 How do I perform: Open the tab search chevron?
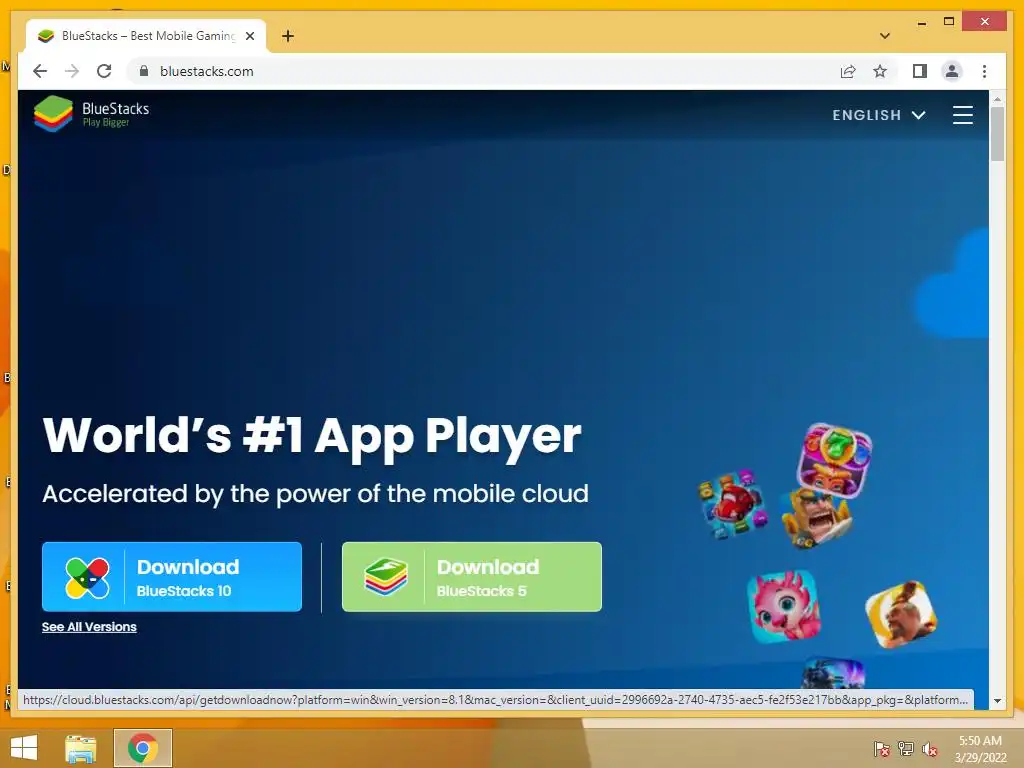pos(885,36)
